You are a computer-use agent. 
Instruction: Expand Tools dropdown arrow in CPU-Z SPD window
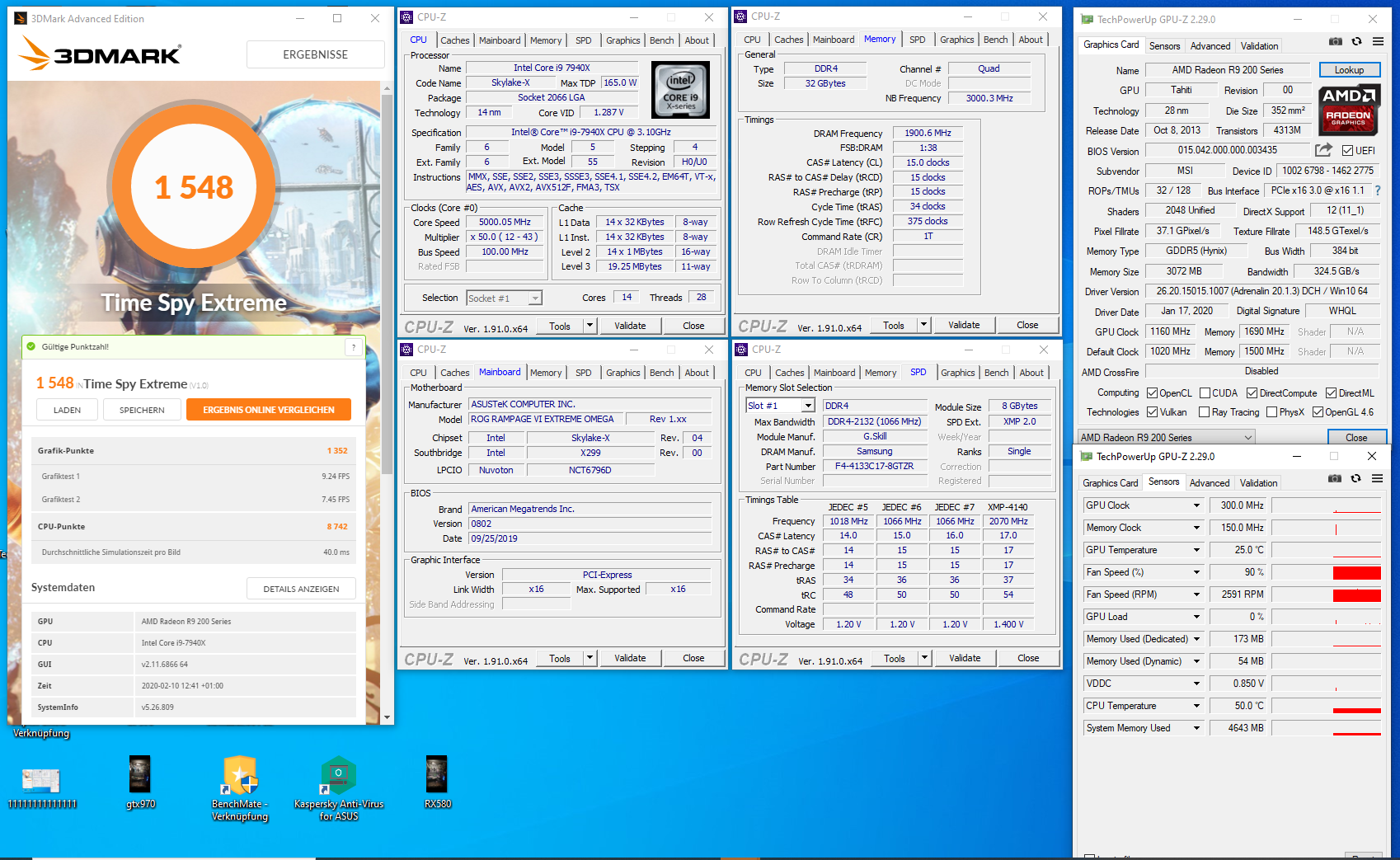coord(924,658)
